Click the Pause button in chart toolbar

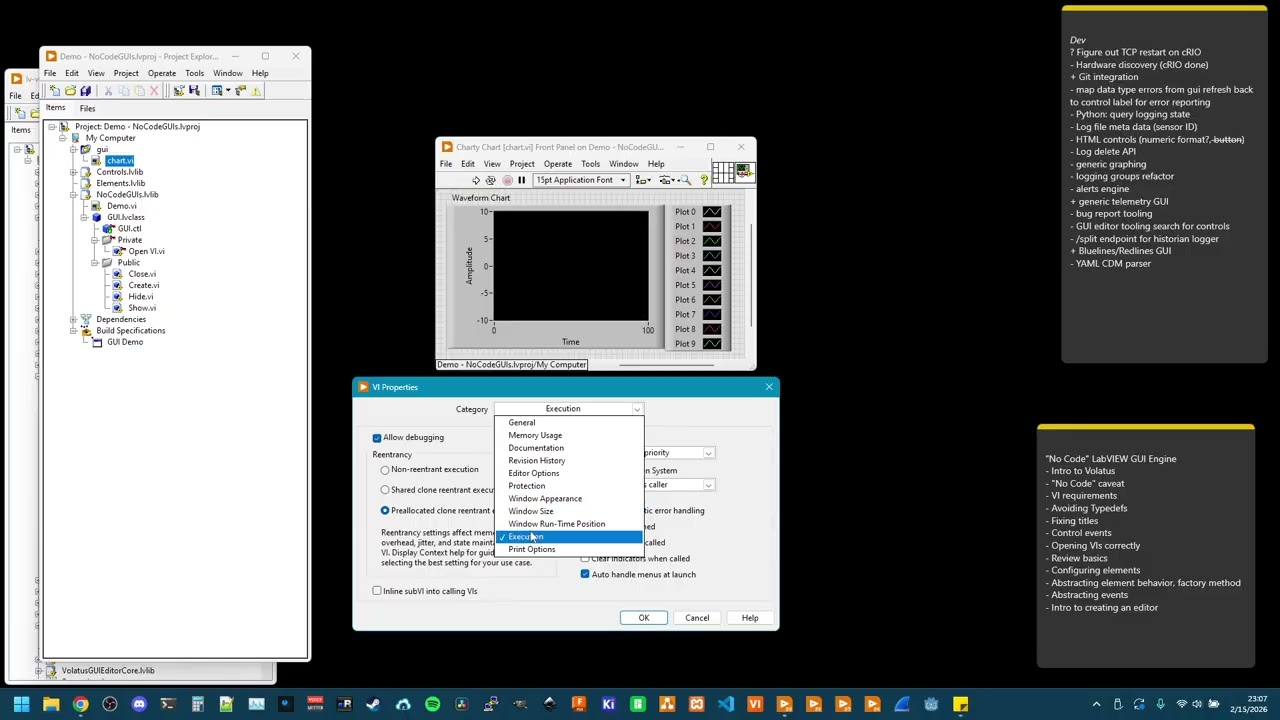(522, 180)
